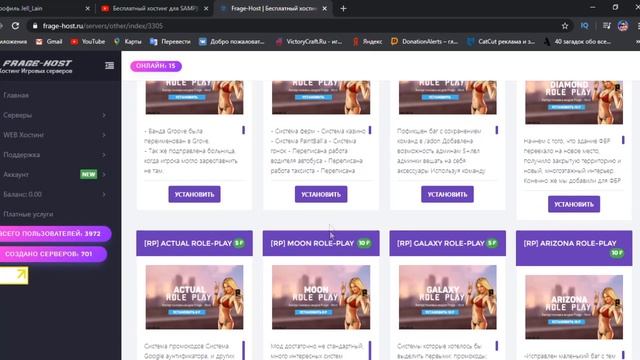Close the YouTube SAMP hosting tab

[206, 8]
